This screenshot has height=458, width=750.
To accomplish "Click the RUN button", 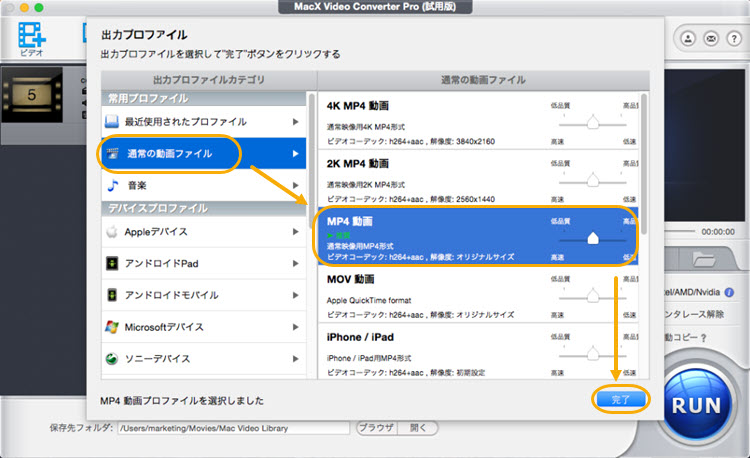I will 696,405.
